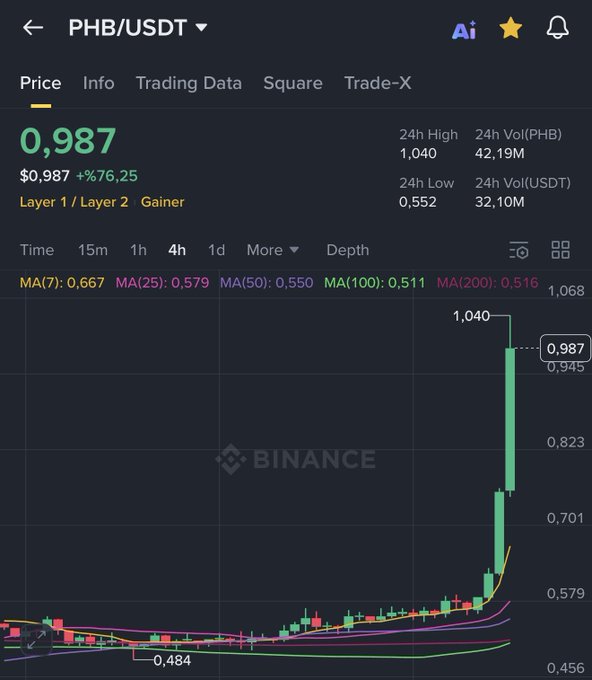Open the four-square grid layout icon

pyautogui.click(x=560, y=250)
